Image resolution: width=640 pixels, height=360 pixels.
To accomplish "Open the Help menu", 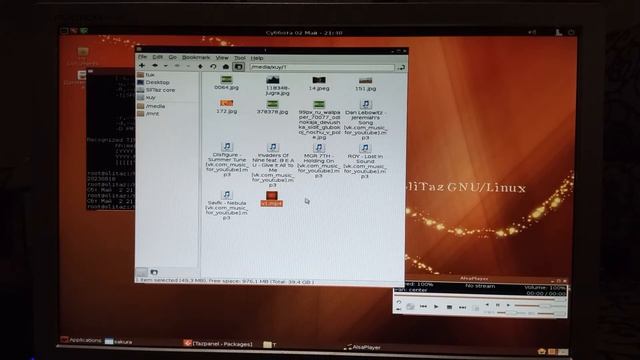I will 257,58.
